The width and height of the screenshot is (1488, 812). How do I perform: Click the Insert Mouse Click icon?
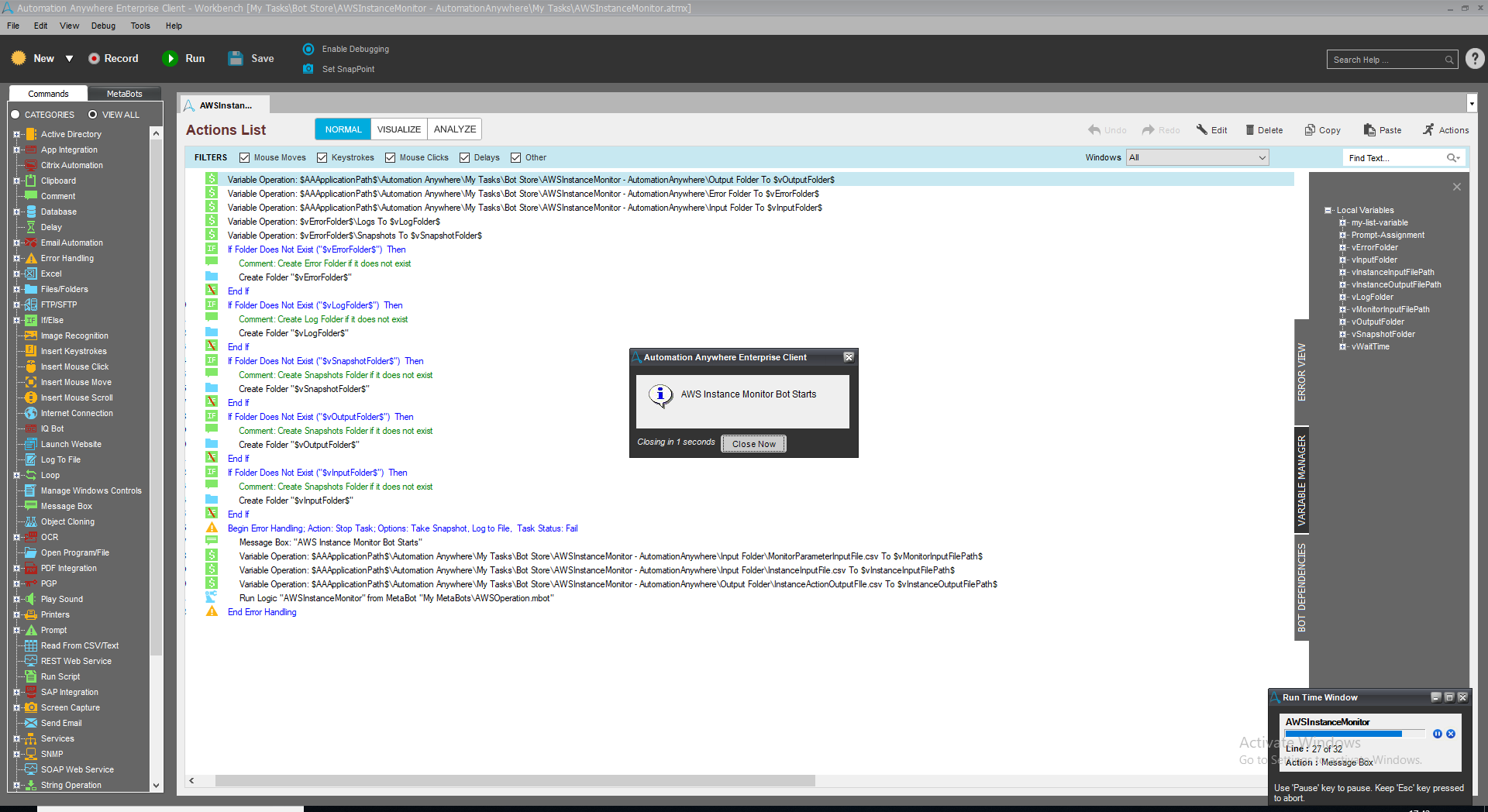point(31,366)
